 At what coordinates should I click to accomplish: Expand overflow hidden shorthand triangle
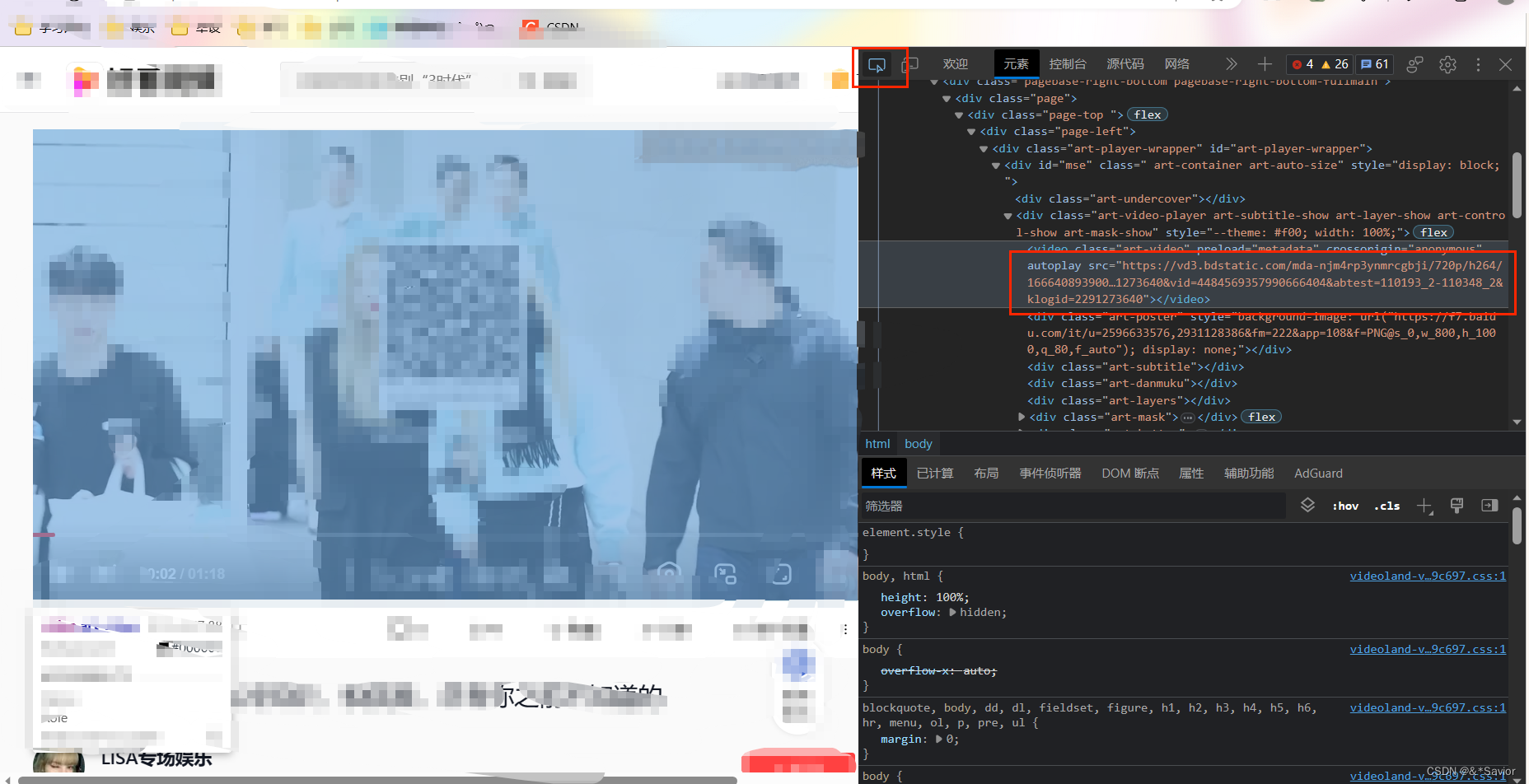pyautogui.click(x=953, y=613)
